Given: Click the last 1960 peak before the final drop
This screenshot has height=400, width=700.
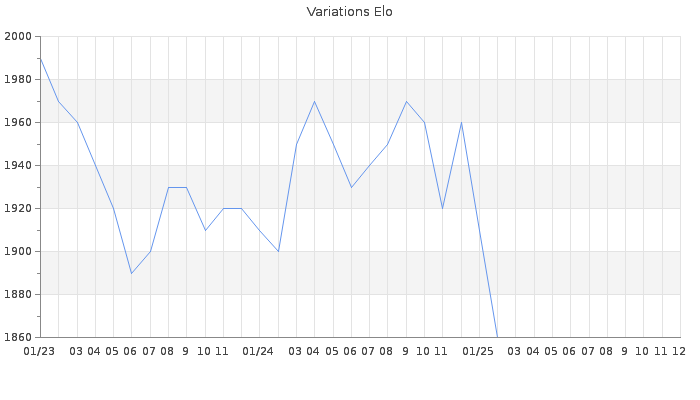Looking at the screenshot, I should [x=461, y=122].
